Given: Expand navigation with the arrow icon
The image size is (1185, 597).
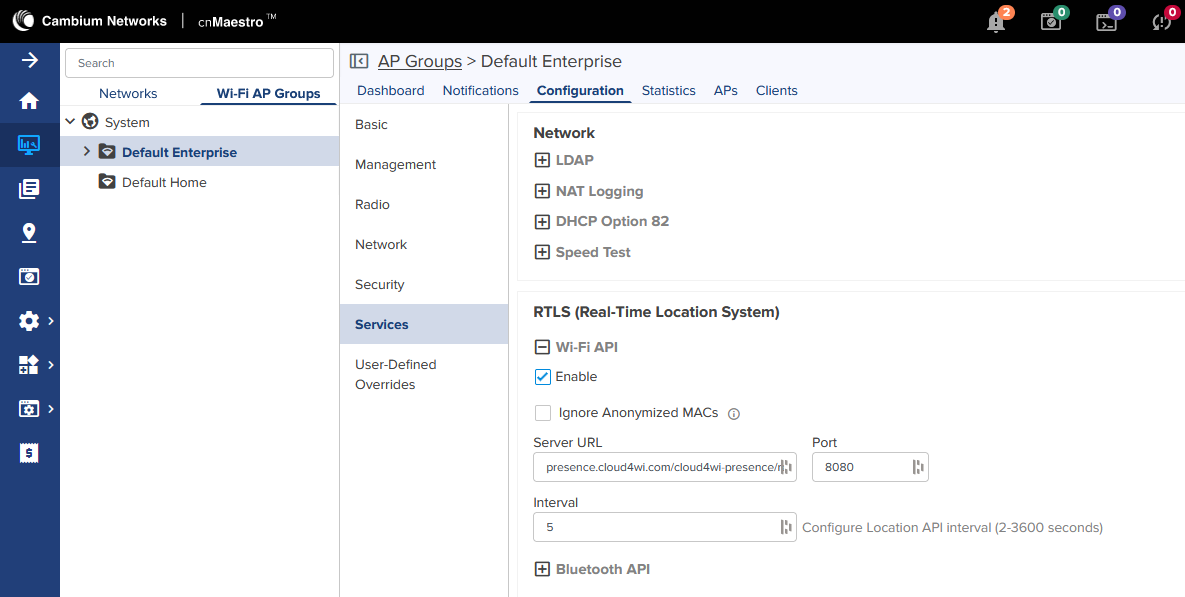Looking at the screenshot, I should pos(29,60).
